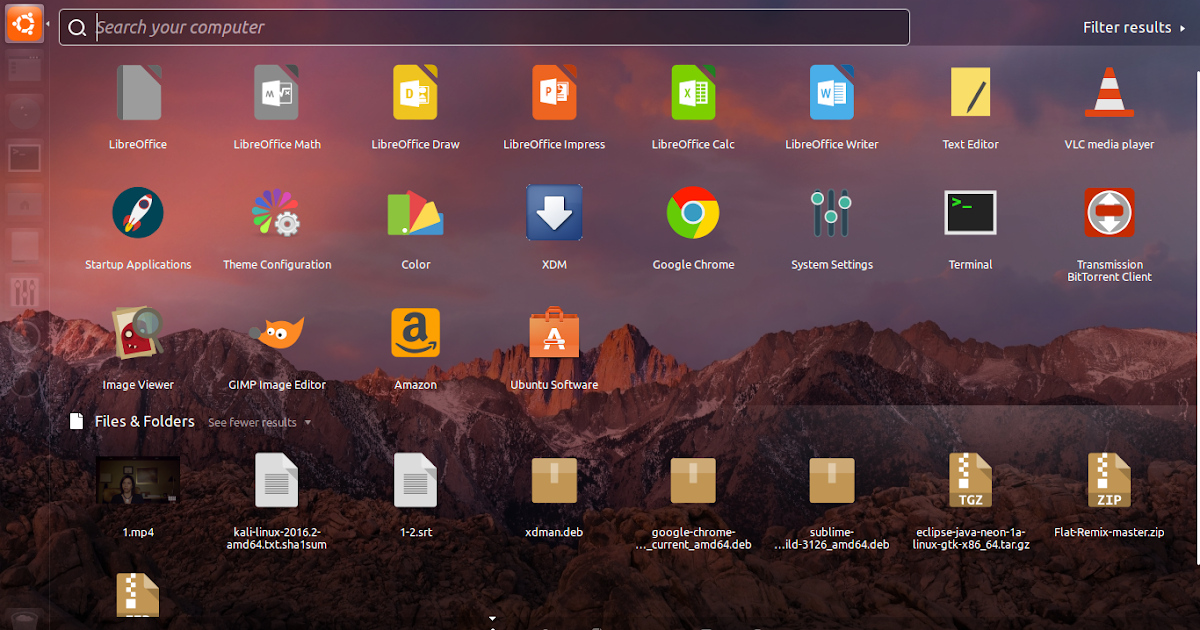
Task: Open Google Chrome
Action: pyautogui.click(x=693, y=212)
